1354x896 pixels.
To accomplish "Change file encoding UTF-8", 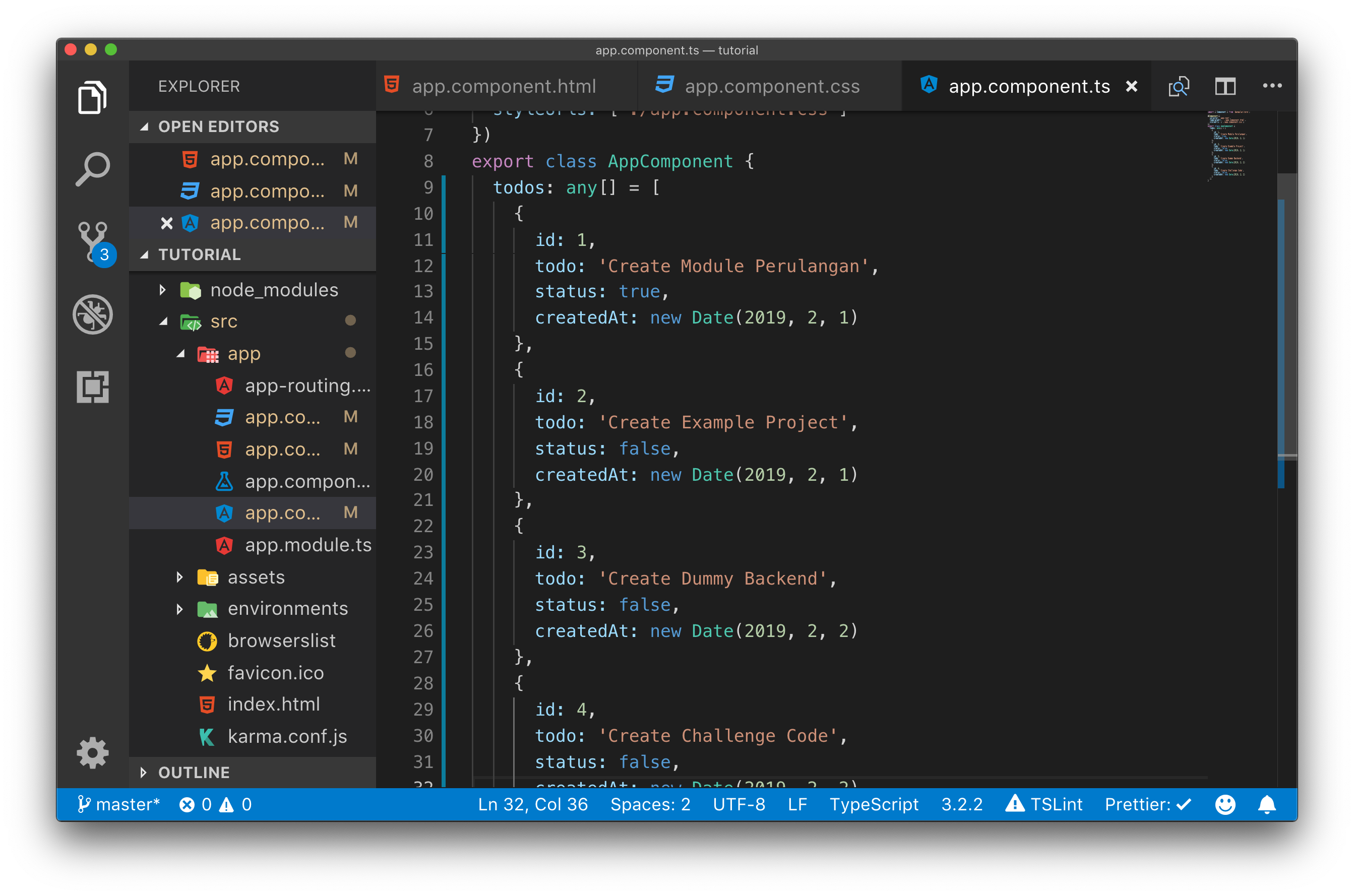I will pos(738,805).
